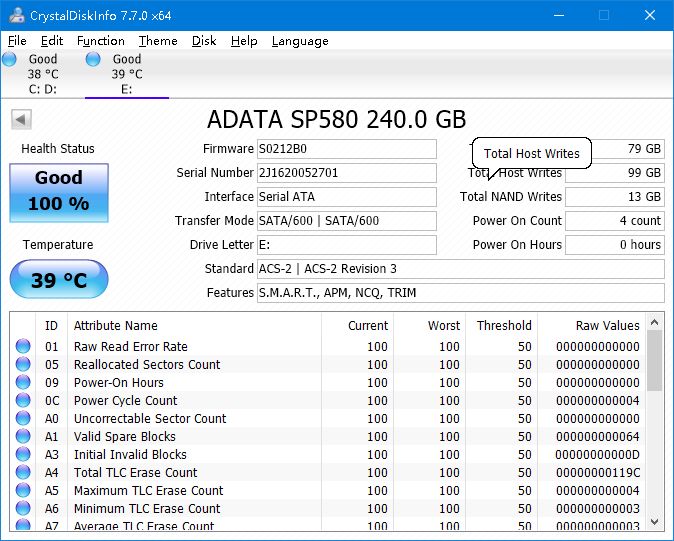Click the Power On Hours value 0 hours

[x=615, y=245]
